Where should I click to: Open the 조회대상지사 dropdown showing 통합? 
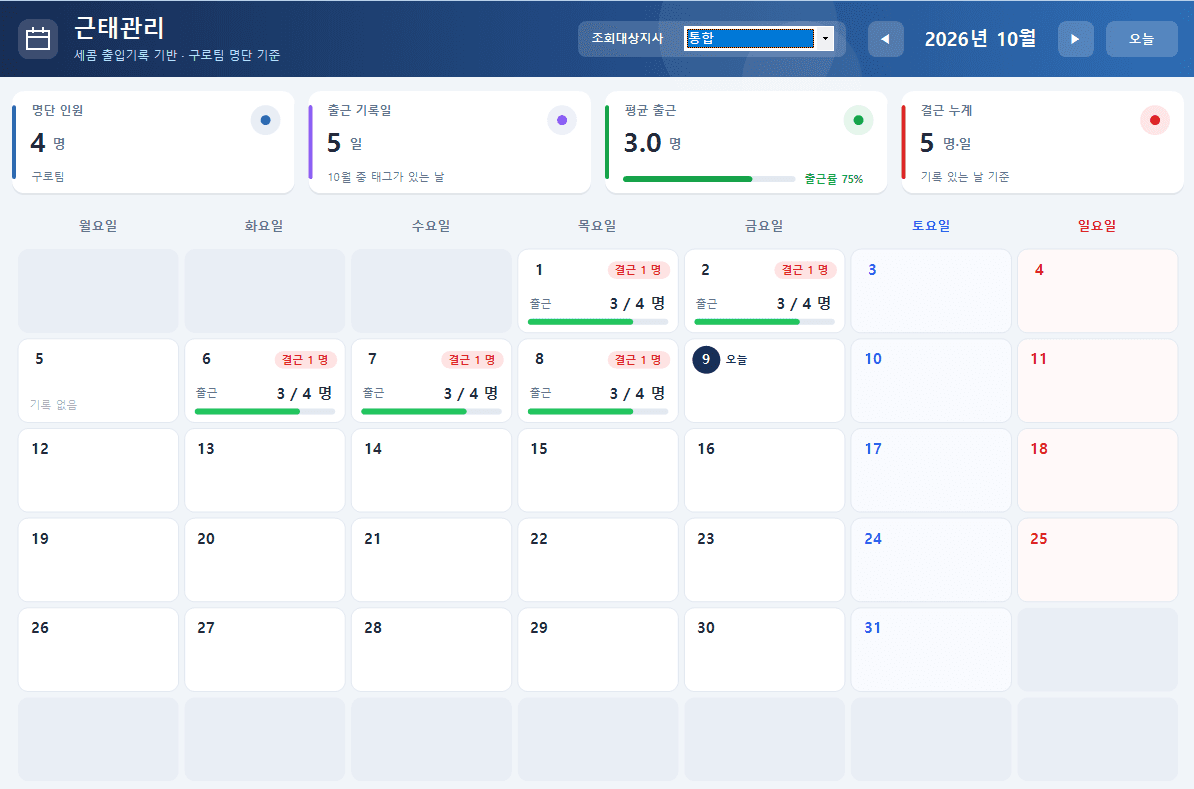[x=759, y=38]
